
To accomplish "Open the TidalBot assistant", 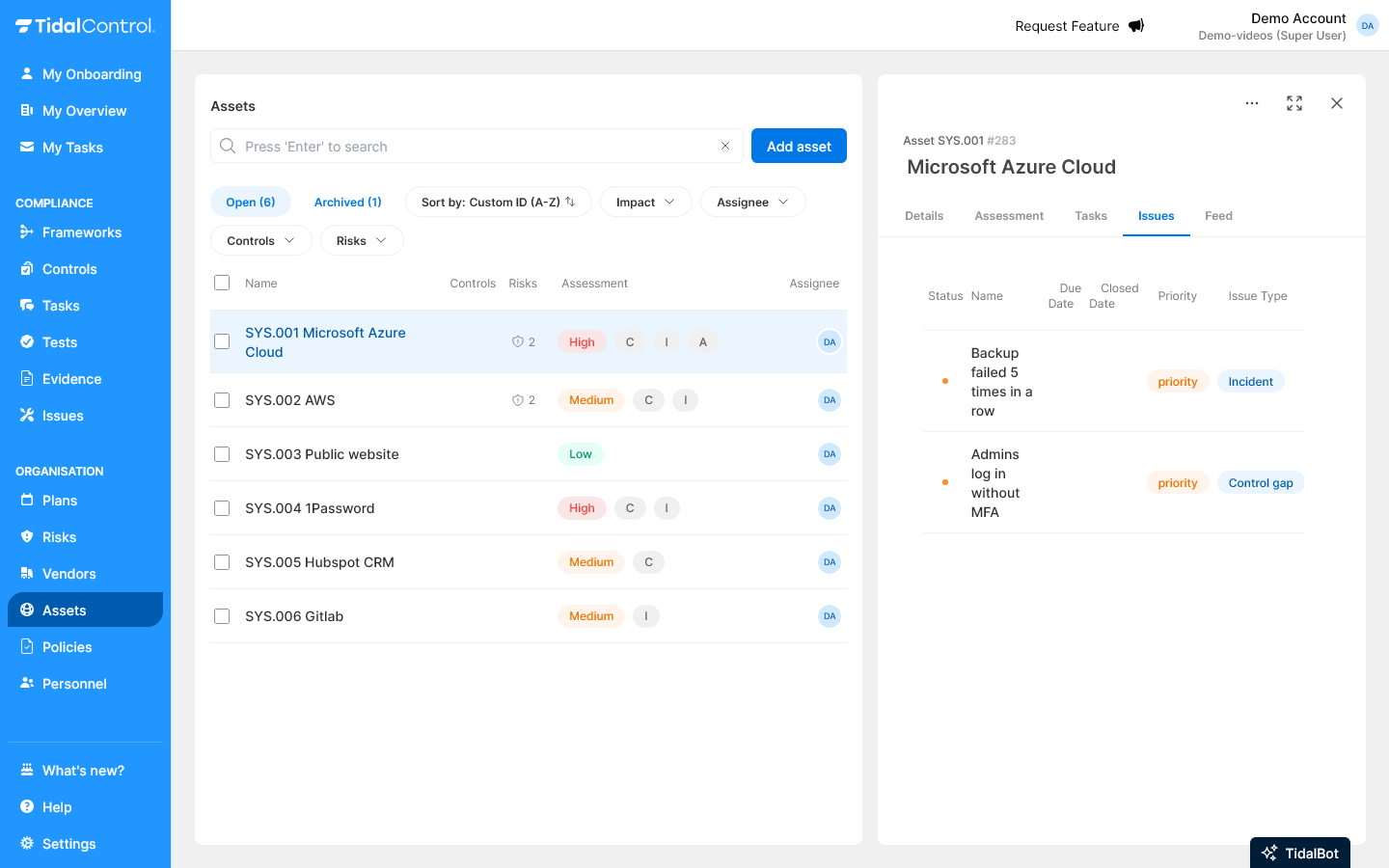I will (x=1299, y=853).
